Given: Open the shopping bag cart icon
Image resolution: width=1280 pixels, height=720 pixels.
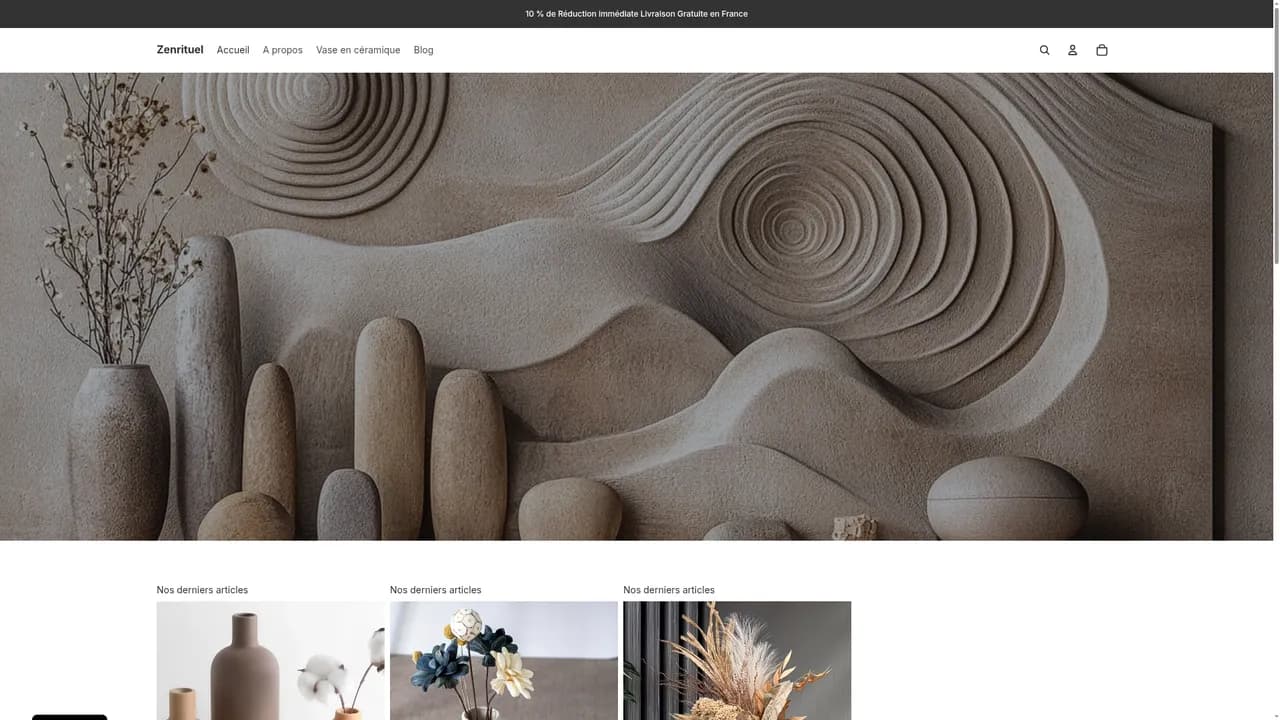Looking at the screenshot, I should tap(1101, 50).
